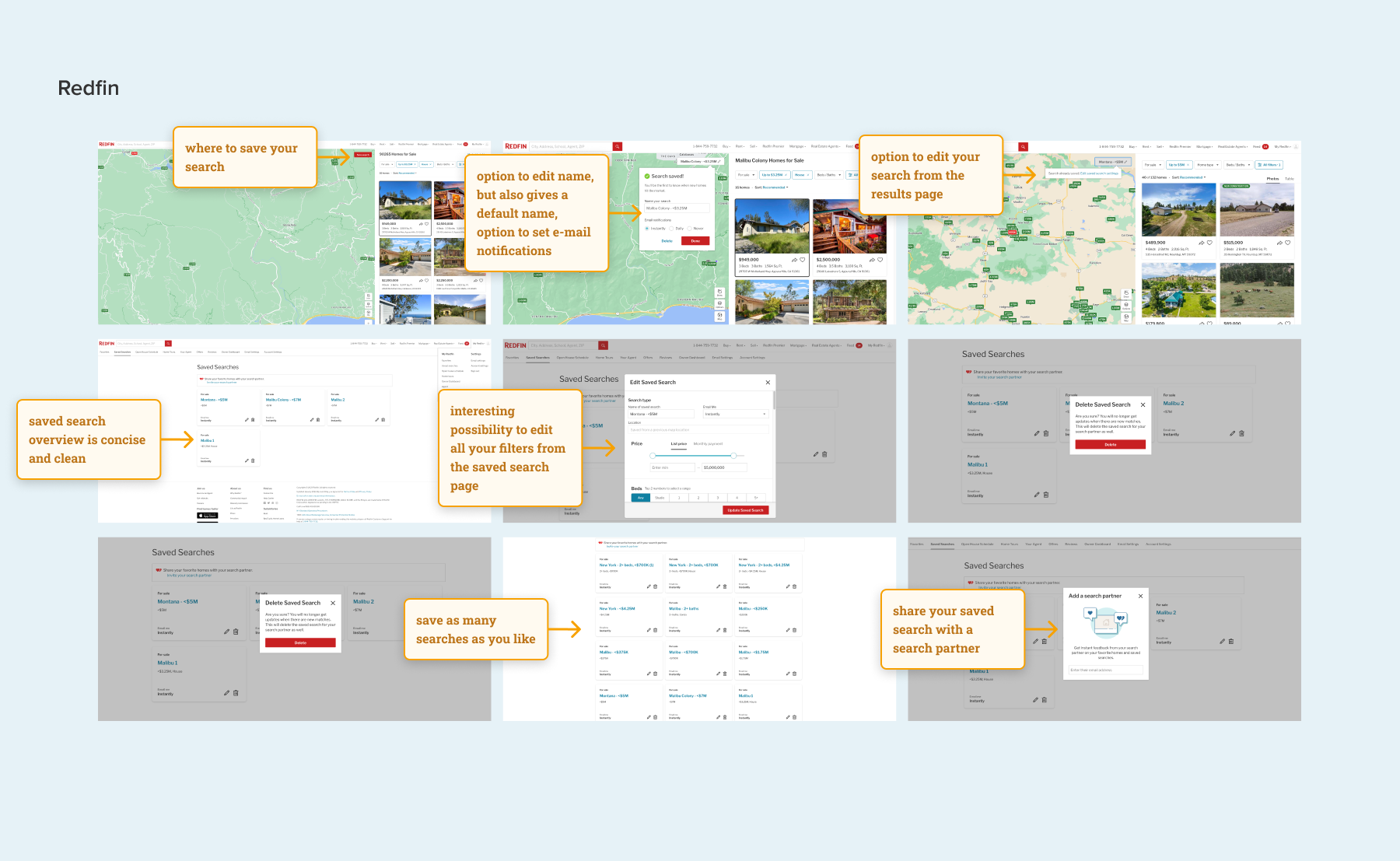The width and height of the screenshot is (1400, 861).
Task: Open the Favorites tab behind Edit Saved Search dialog
Action: click(x=512, y=358)
